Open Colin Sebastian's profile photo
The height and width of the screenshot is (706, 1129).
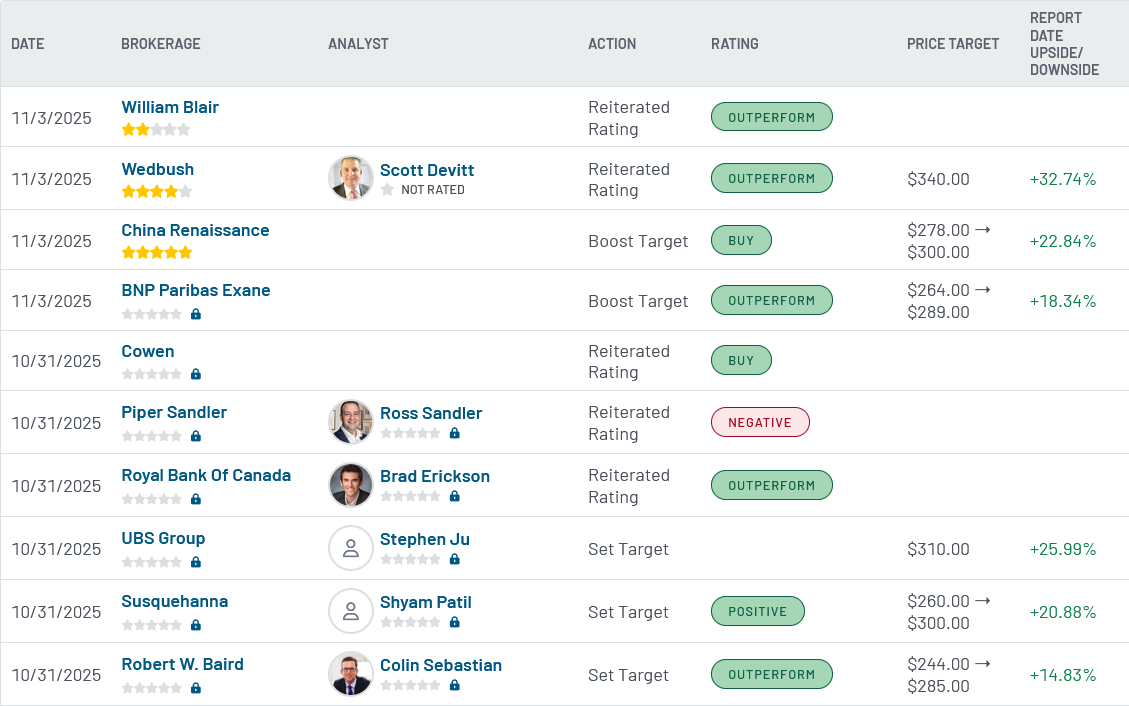(351, 674)
